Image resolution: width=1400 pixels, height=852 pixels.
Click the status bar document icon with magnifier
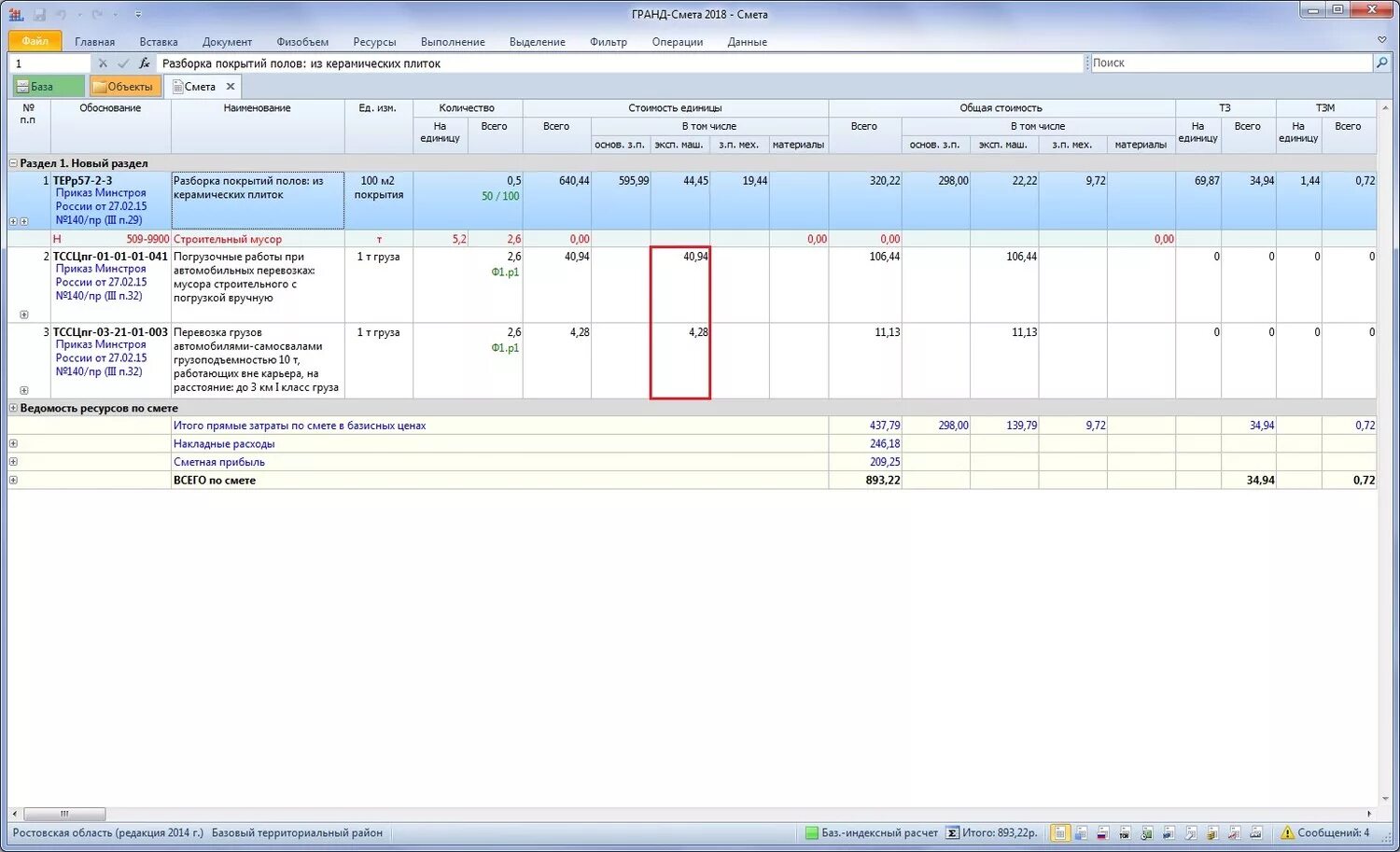click(x=1191, y=832)
